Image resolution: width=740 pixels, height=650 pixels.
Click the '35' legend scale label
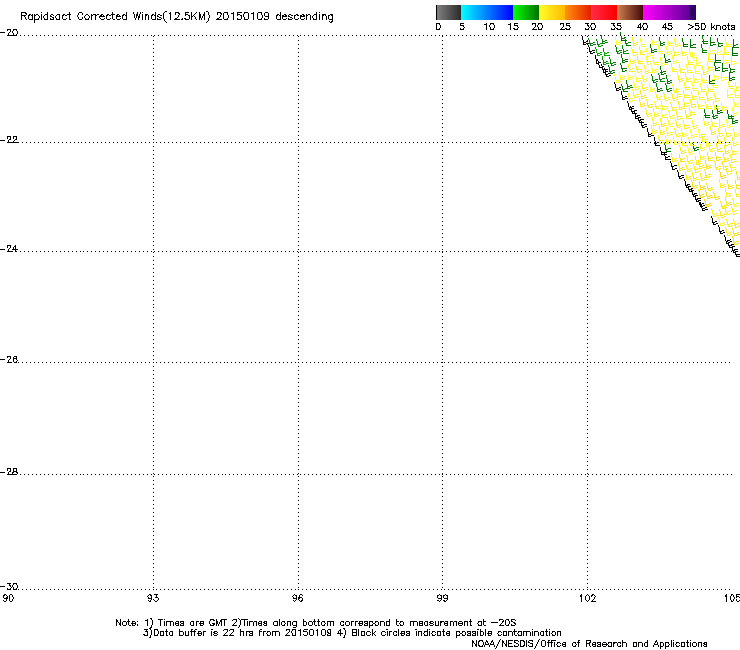click(x=616, y=27)
